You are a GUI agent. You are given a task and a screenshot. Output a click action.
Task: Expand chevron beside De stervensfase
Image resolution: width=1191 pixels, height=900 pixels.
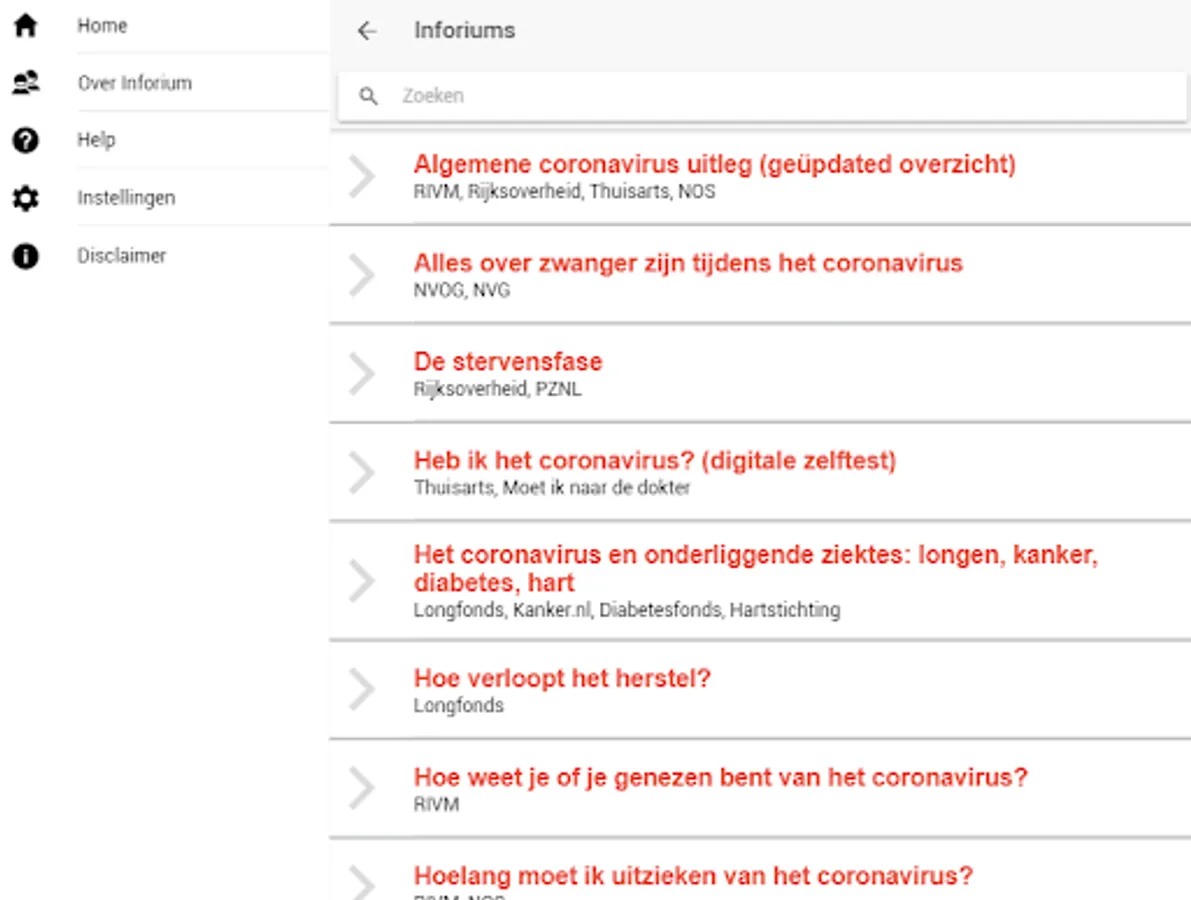(361, 373)
